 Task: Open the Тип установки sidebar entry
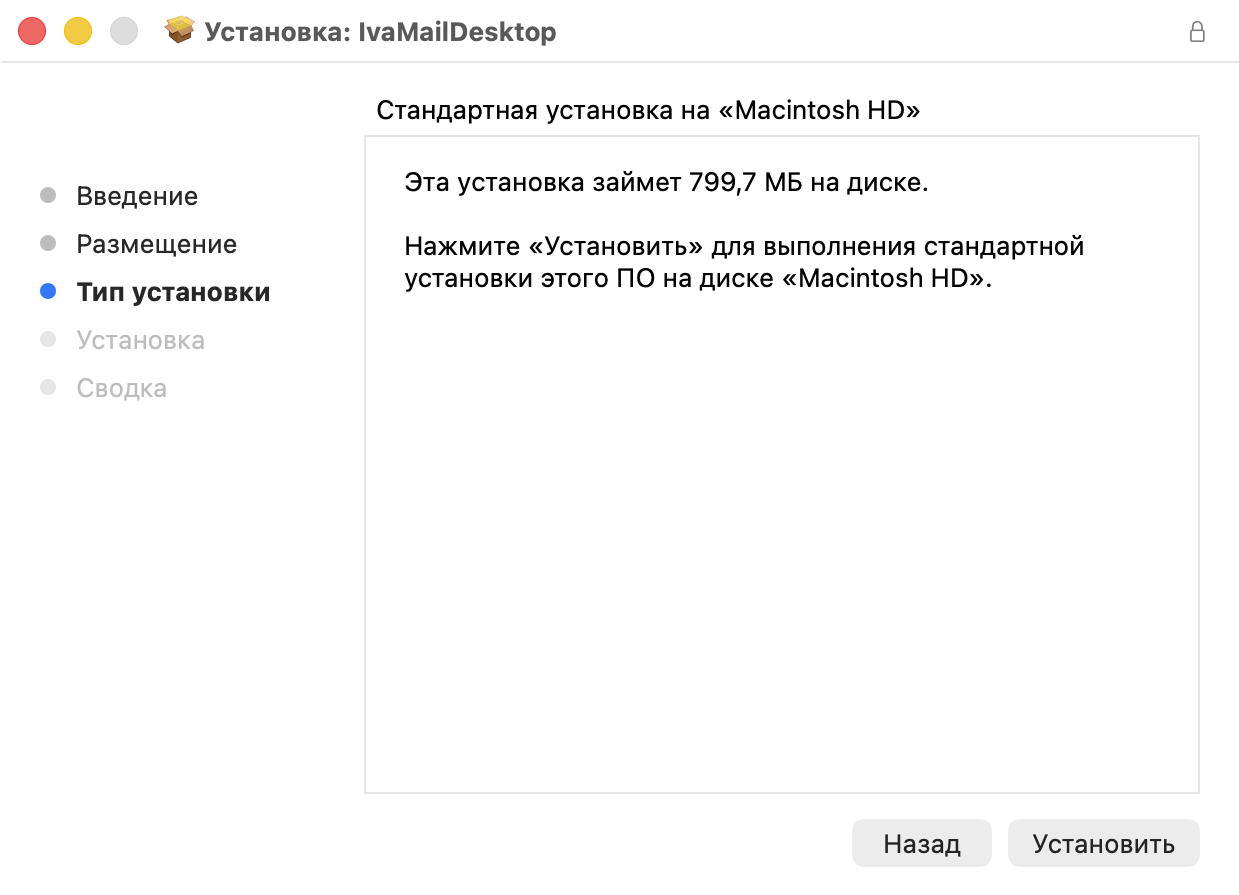coord(171,292)
